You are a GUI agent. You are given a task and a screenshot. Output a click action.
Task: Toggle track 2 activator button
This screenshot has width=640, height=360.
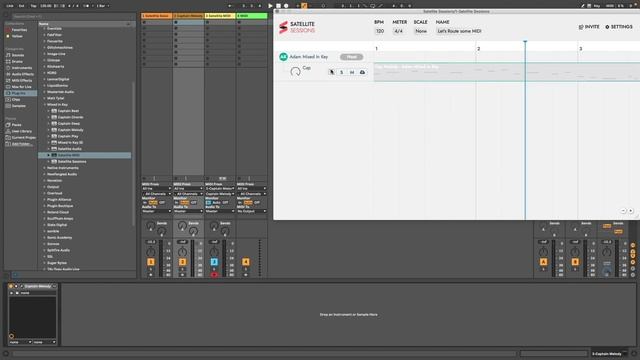coord(182,262)
